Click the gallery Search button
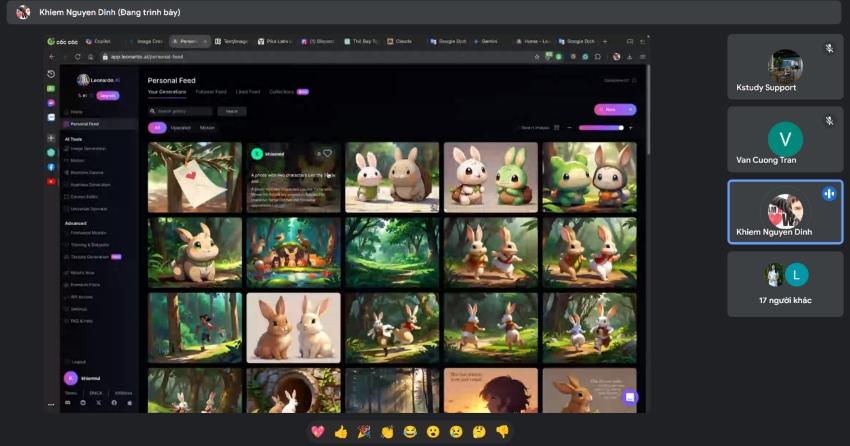850x446 pixels. point(231,111)
